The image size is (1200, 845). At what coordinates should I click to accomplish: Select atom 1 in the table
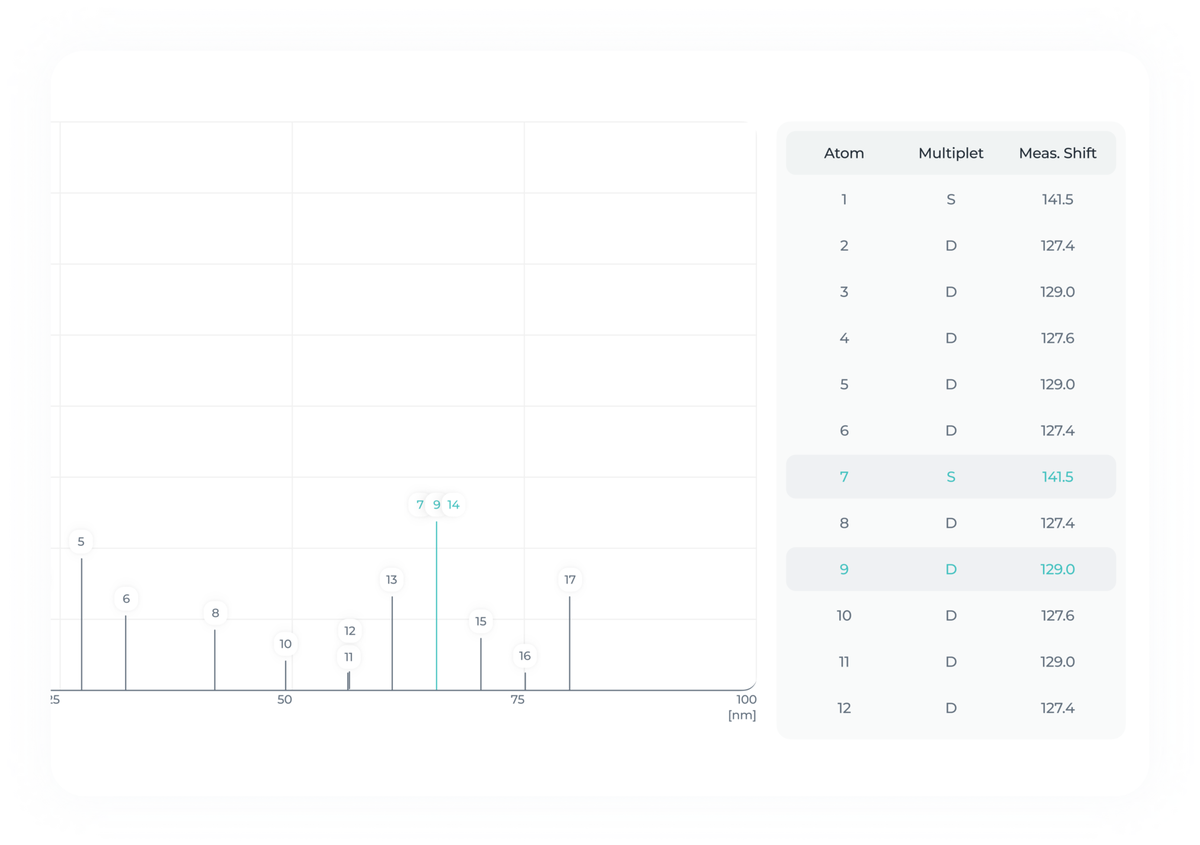[951, 200]
